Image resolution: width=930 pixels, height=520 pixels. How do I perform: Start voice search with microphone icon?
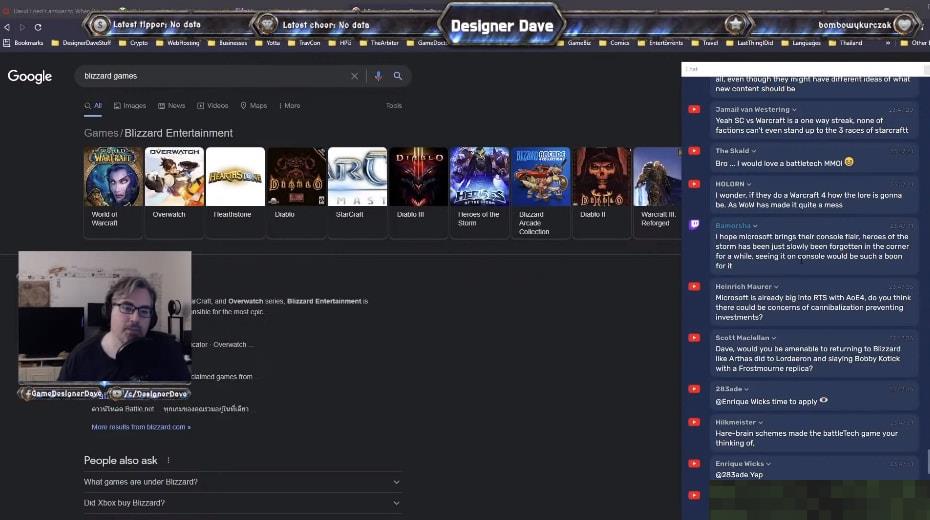378,76
